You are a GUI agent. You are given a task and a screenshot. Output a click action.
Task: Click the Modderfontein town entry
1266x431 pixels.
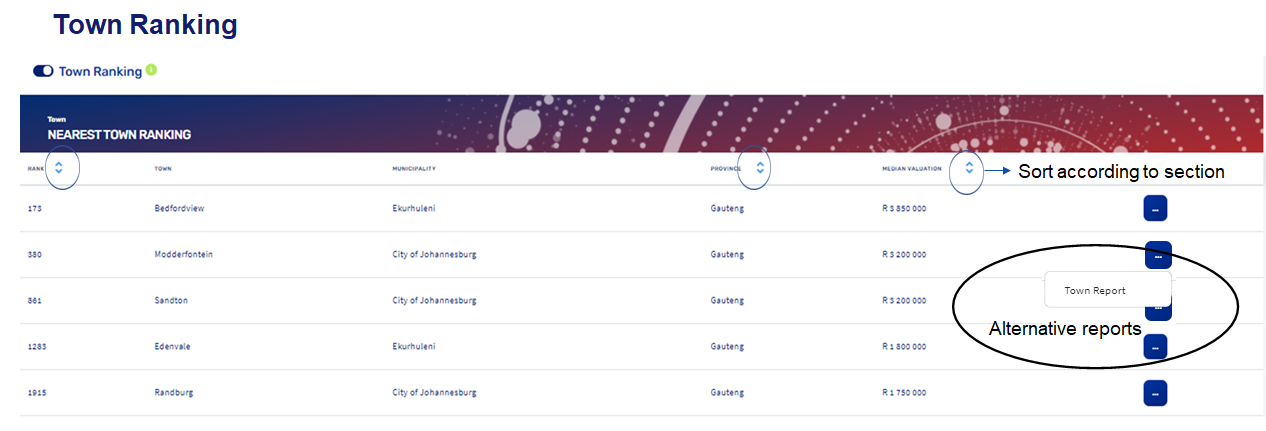click(183, 255)
